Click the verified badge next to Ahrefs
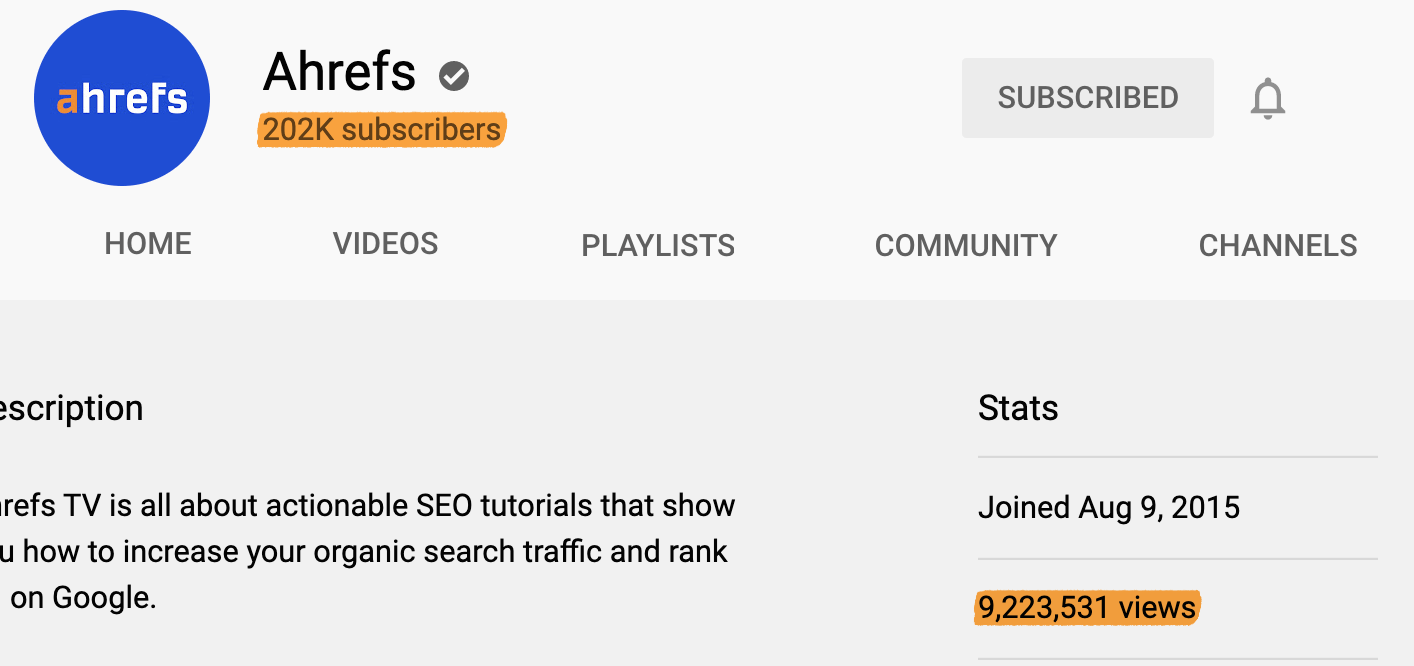This screenshot has height=666, width=1414. click(x=453, y=74)
